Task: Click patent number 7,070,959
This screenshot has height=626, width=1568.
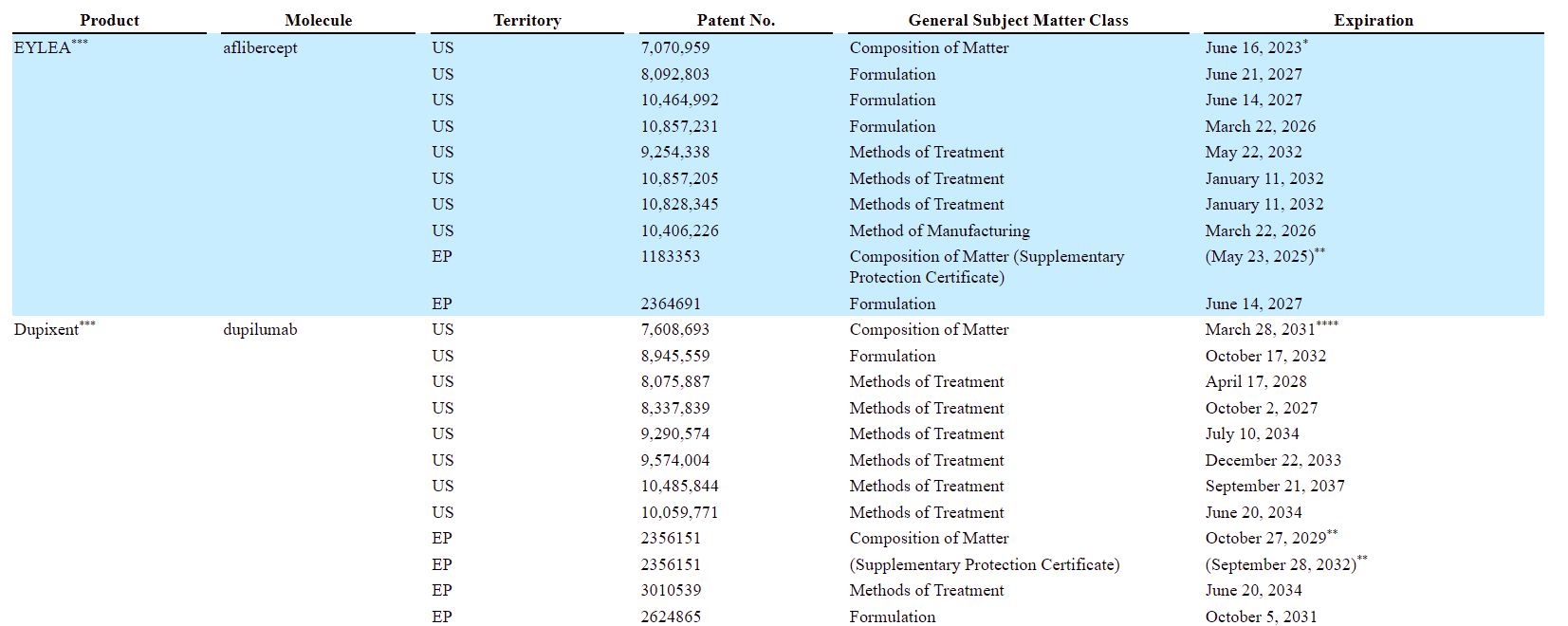Action: [674, 47]
